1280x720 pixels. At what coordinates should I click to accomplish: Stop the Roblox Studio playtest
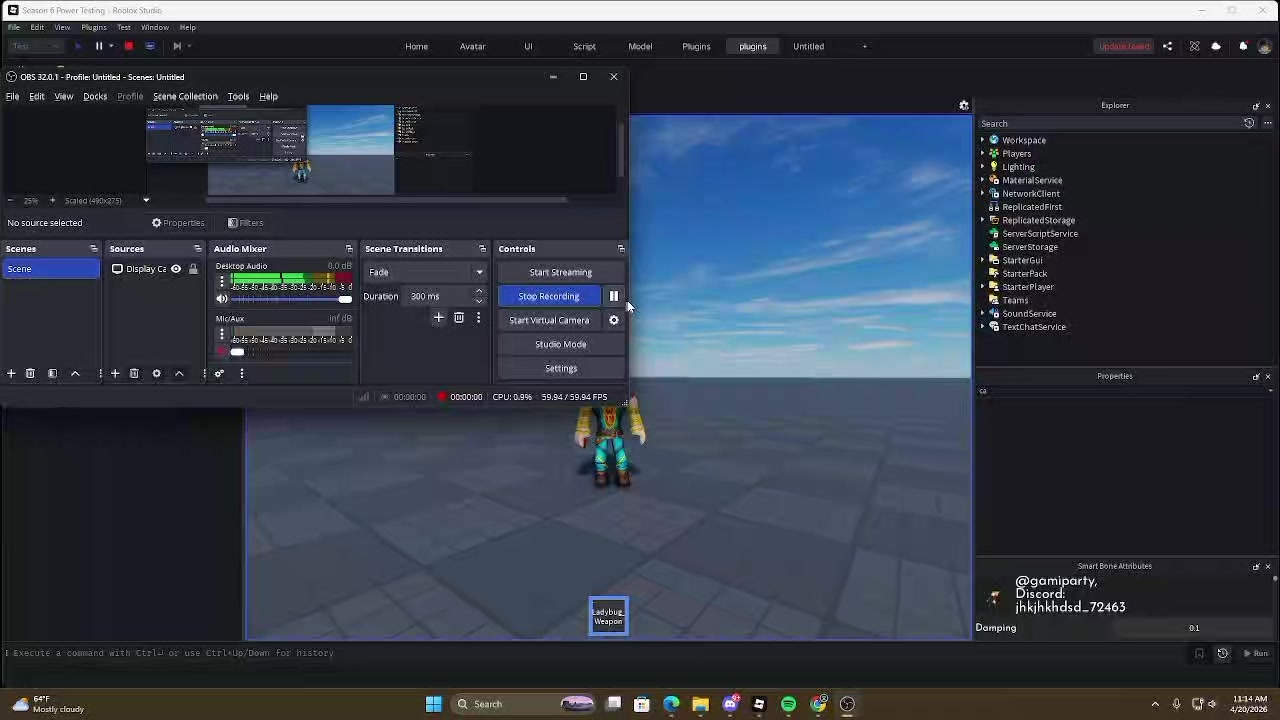[x=128, y=46]
